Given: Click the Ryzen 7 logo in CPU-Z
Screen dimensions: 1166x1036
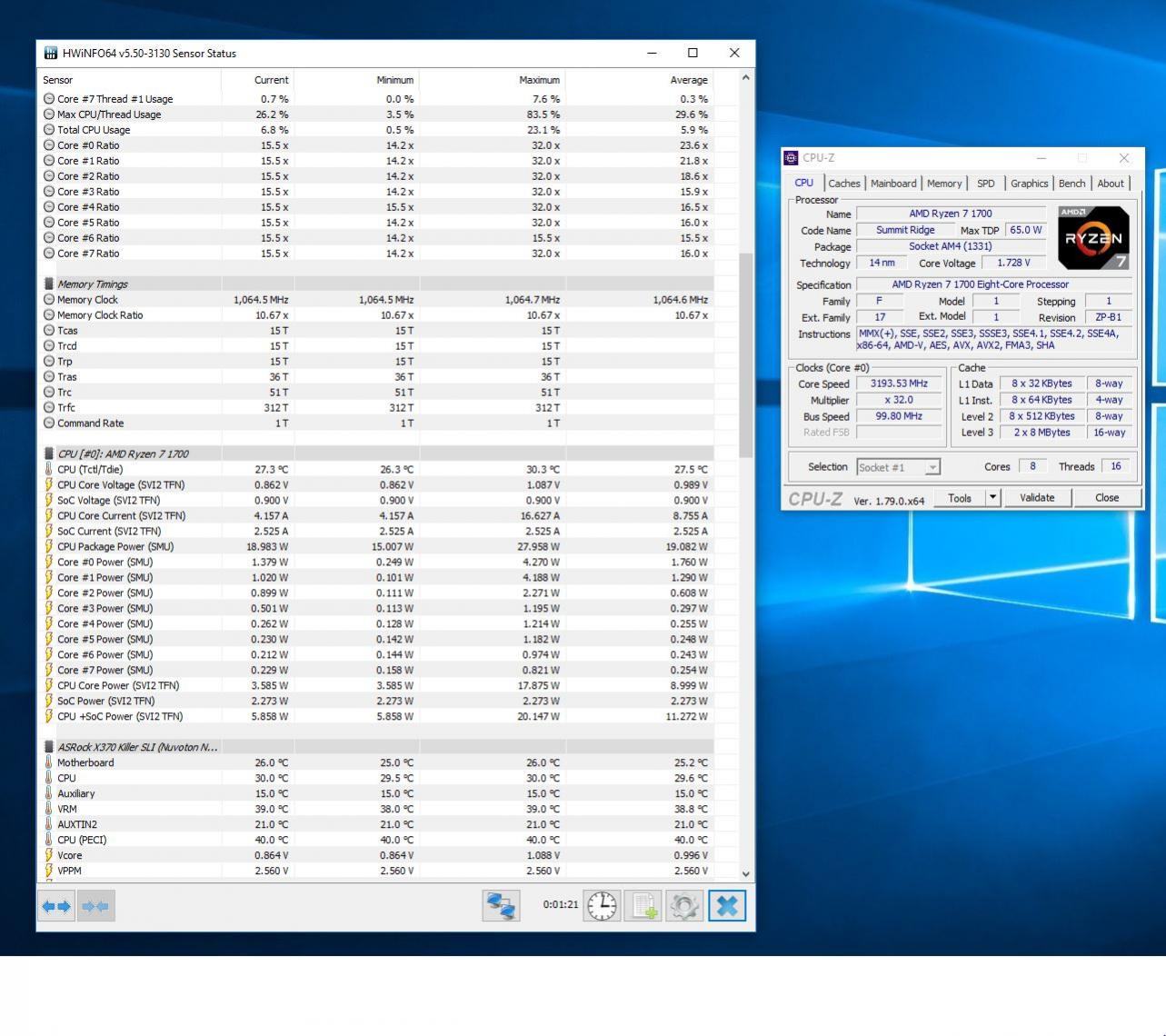Looking at the screenshot, I should tap(1093, 238).
